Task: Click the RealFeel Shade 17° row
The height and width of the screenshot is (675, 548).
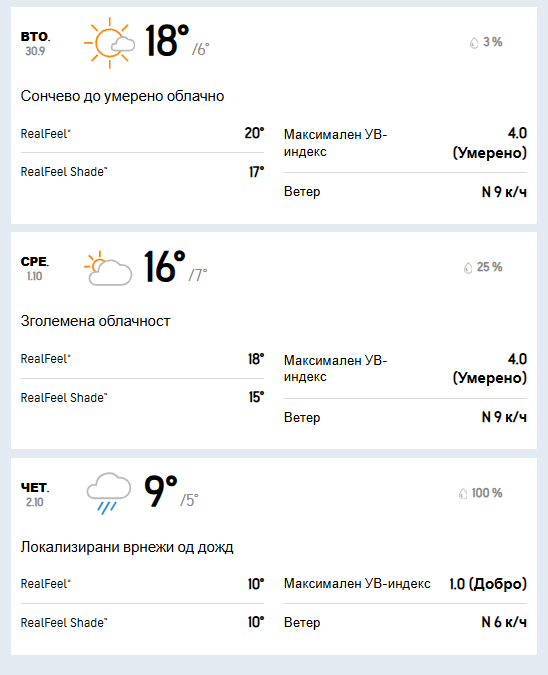Action: 142,172
